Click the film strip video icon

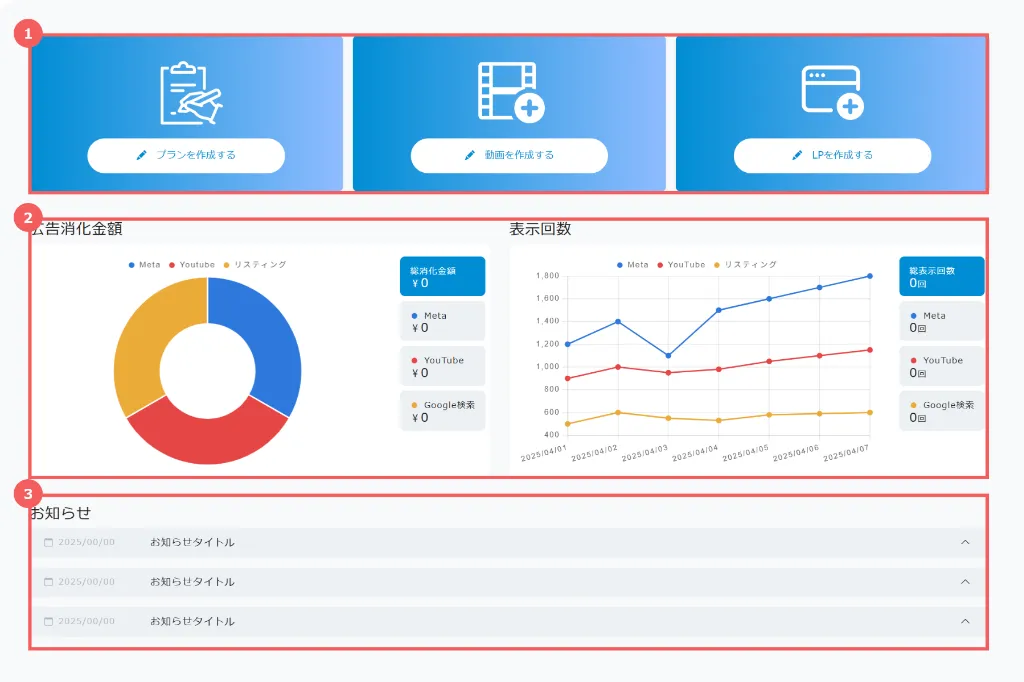pos(510,92)
